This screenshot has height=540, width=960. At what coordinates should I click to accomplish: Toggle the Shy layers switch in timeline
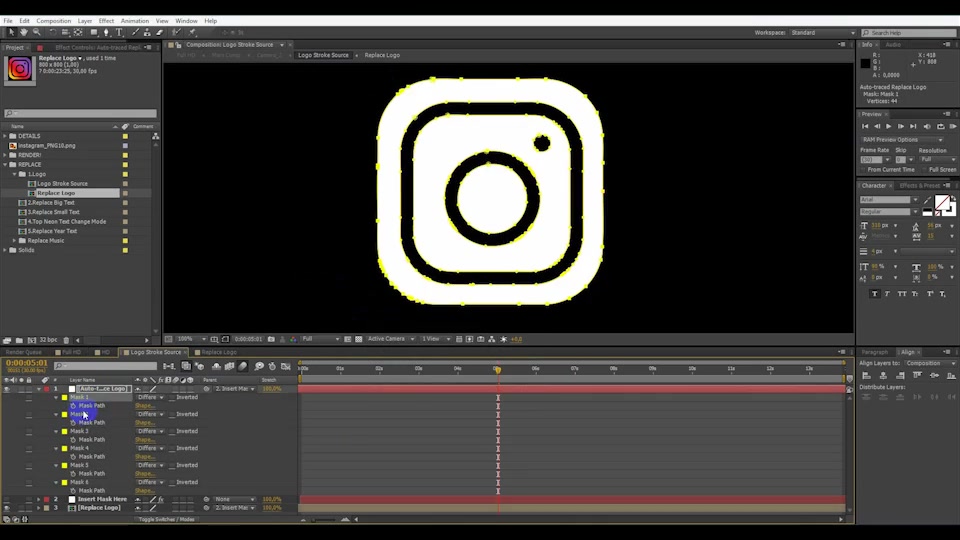(216, 366)
